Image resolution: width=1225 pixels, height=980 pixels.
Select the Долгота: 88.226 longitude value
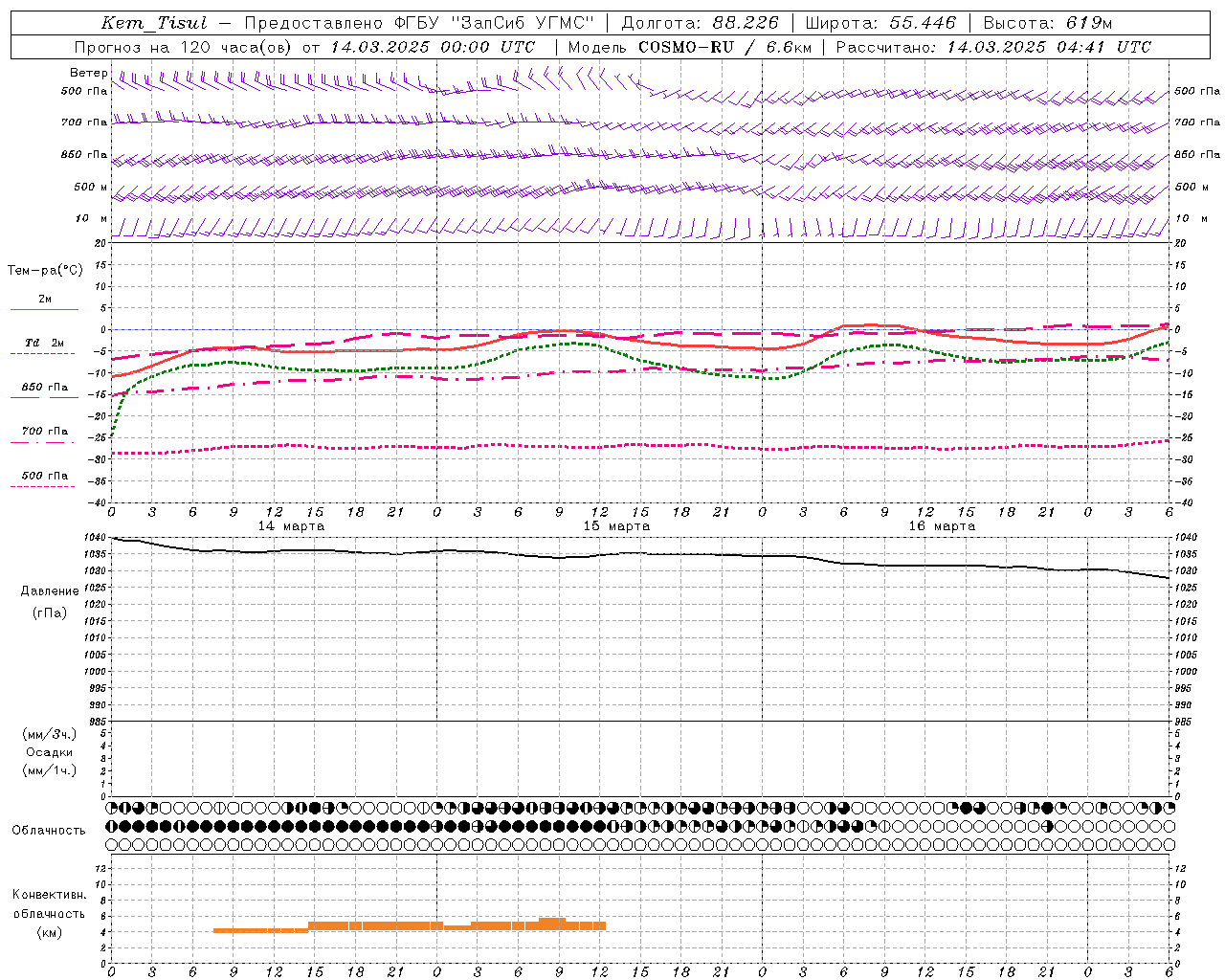700,23
